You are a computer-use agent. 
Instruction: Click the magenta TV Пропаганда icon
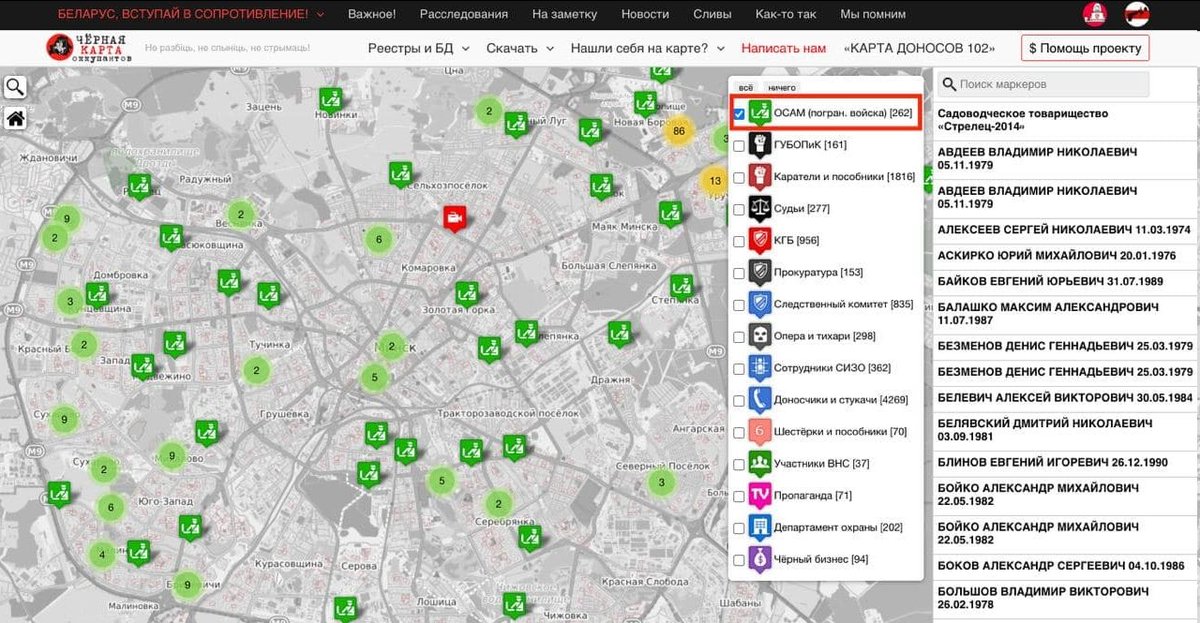point(760,495)
